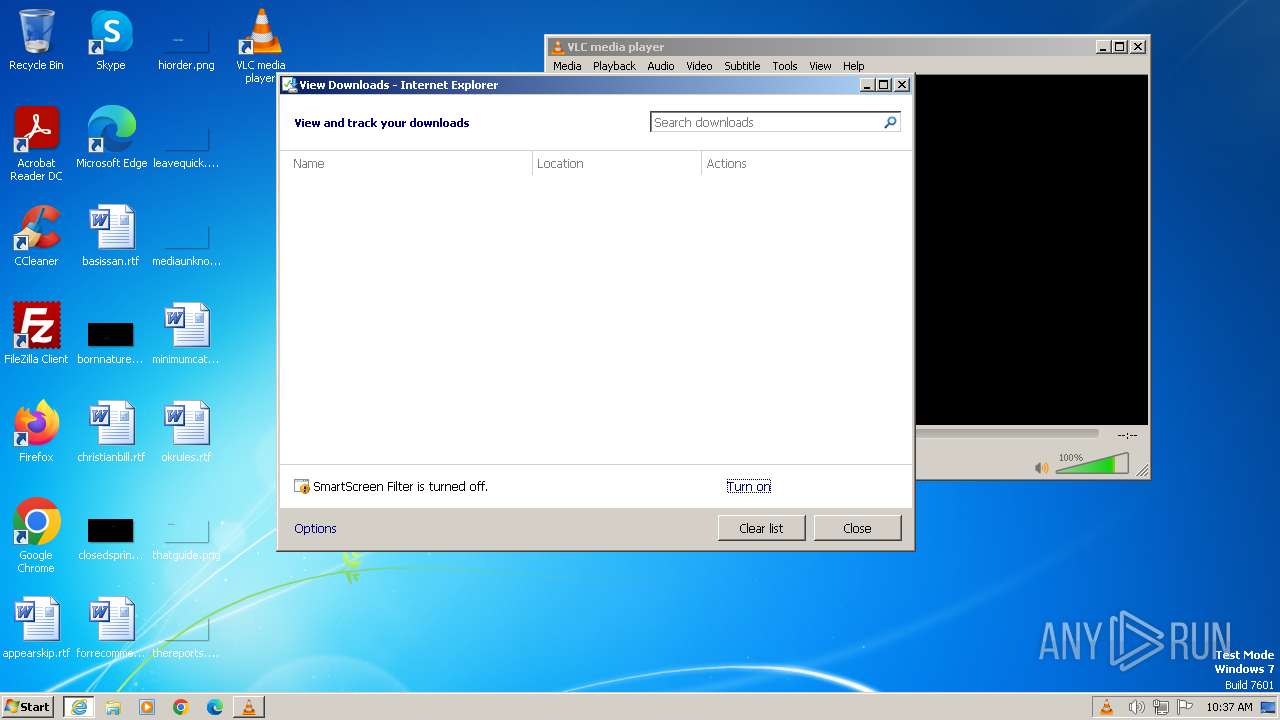Select the basissan.rtf document icon
Viewport: 1280px width, 720px height.
tap(111, 236)
